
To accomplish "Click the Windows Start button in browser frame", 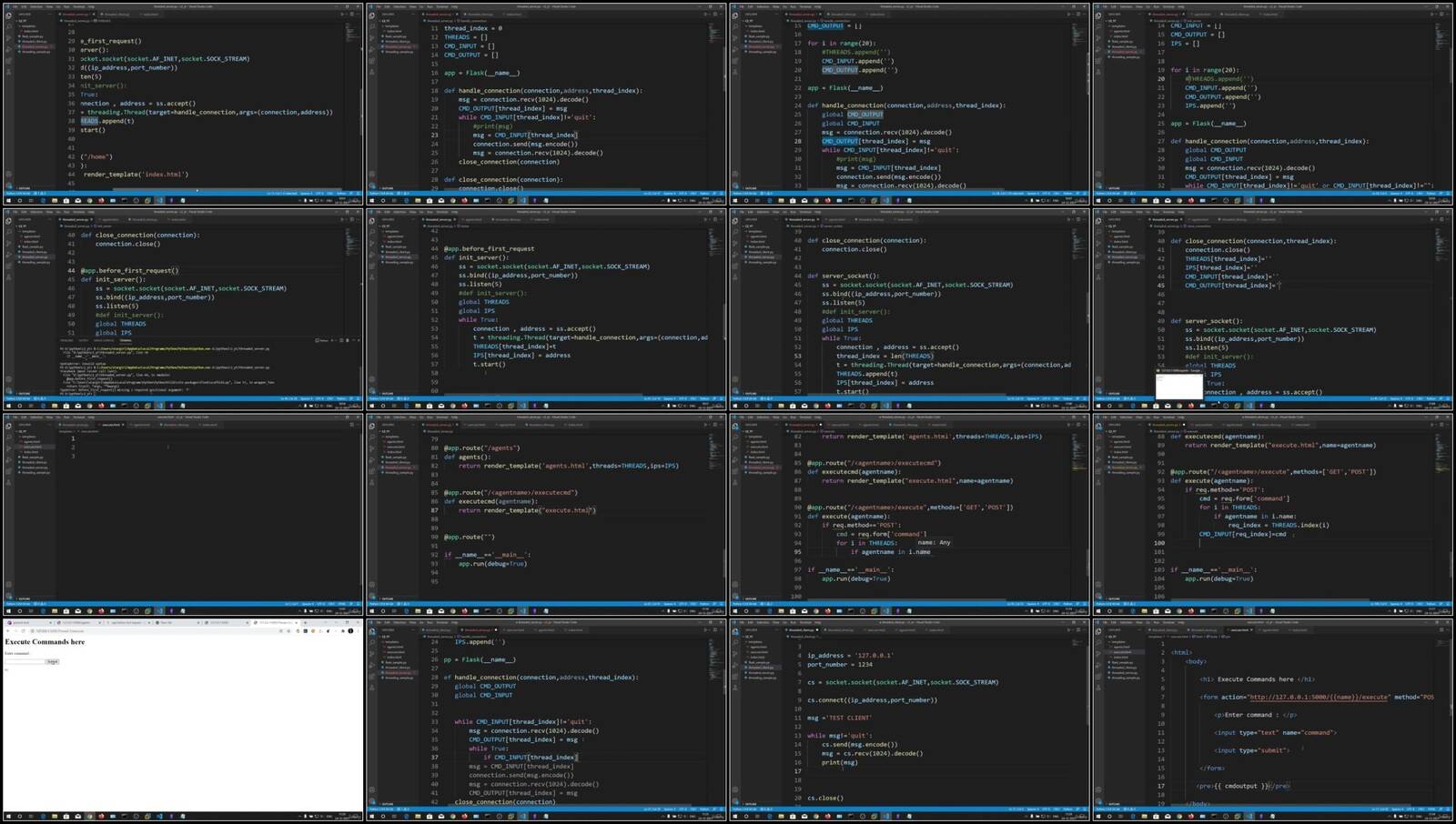I will click(x=7, y=817).
